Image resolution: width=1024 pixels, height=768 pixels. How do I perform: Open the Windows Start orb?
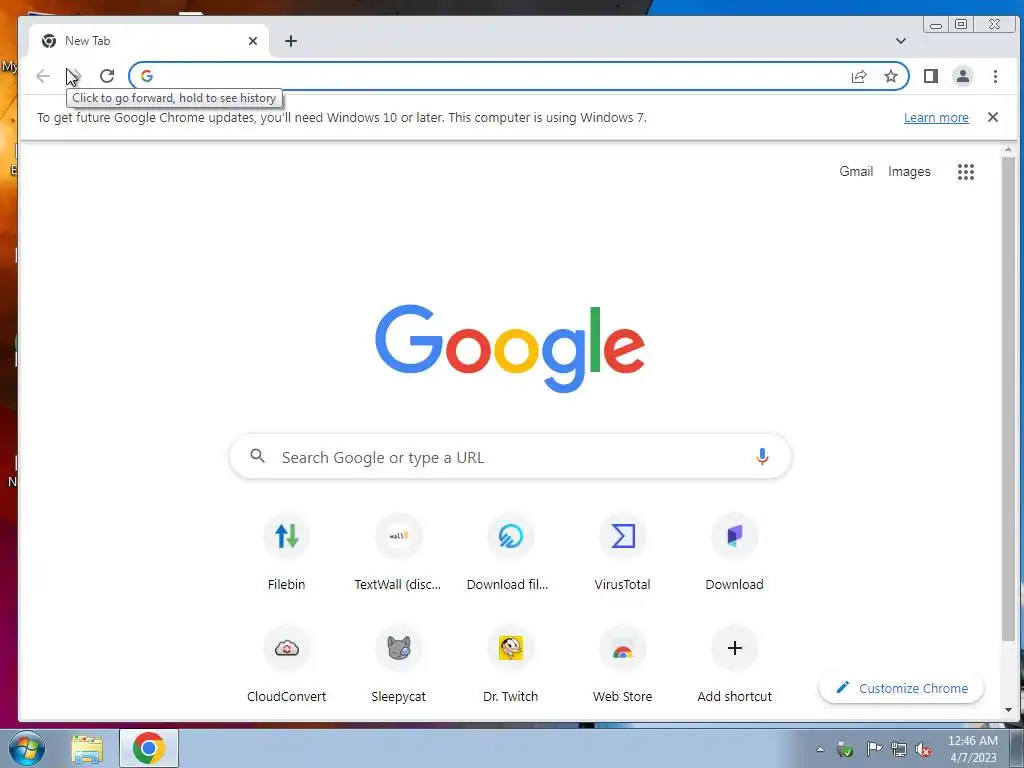click(x=27, y=748)
